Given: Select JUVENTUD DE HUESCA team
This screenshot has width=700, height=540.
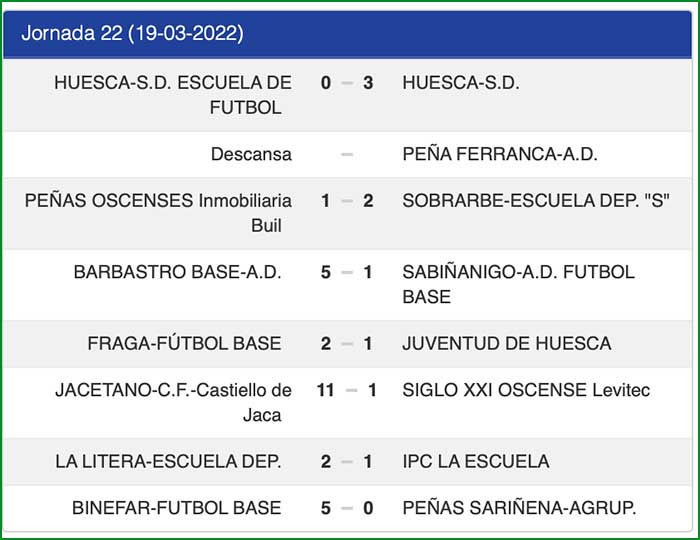Looking at the screenshot, I should (506, 343).
